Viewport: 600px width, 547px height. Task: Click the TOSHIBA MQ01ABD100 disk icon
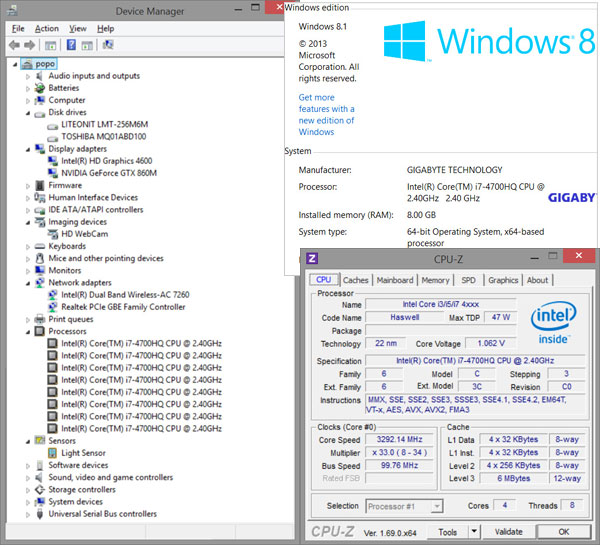tap(52, 137)
